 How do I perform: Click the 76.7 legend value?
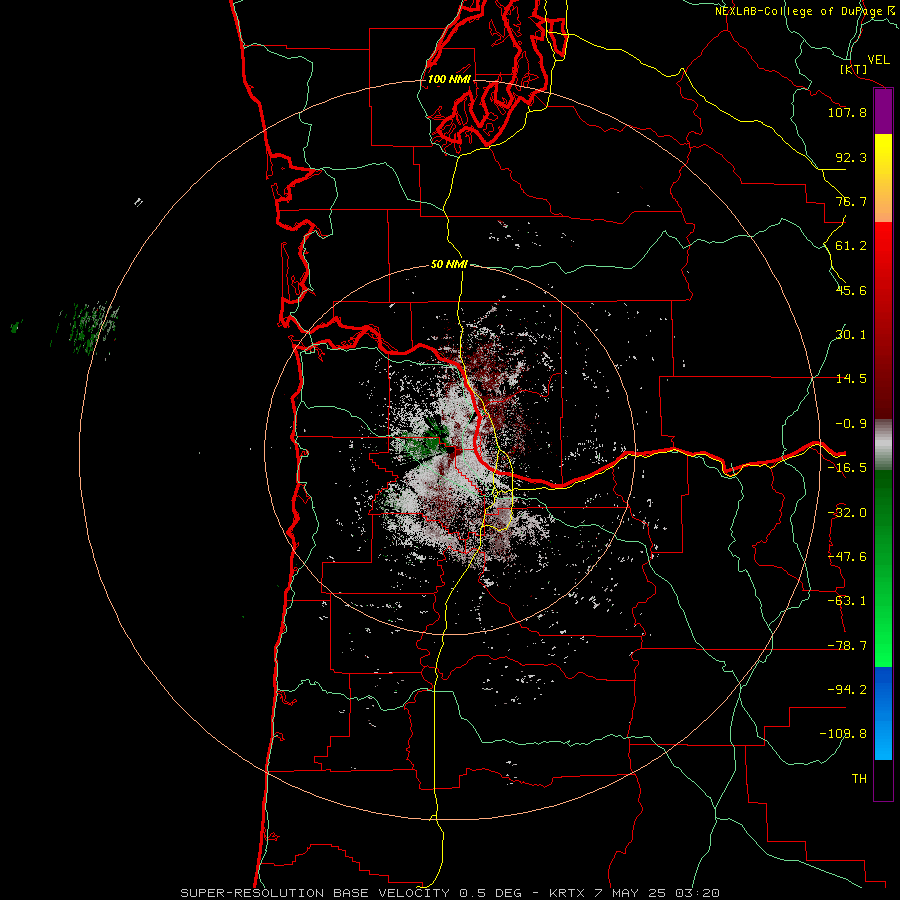click(851, 201)
